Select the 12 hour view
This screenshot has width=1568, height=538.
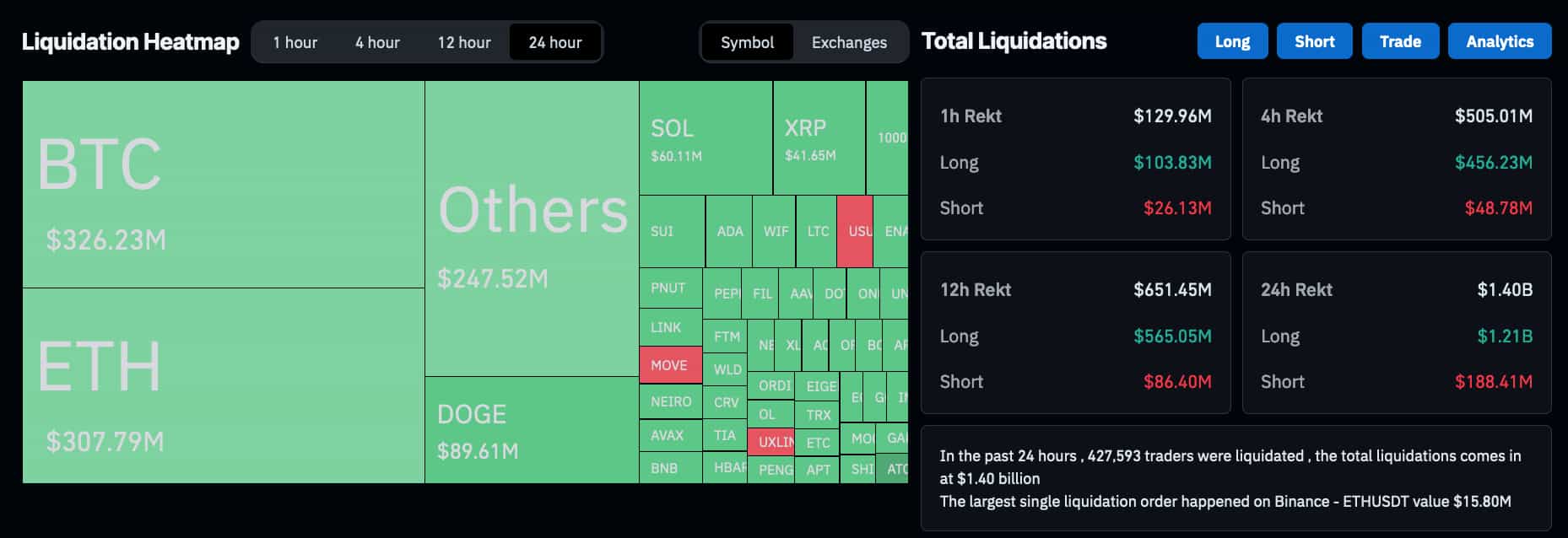coord(462,41)
